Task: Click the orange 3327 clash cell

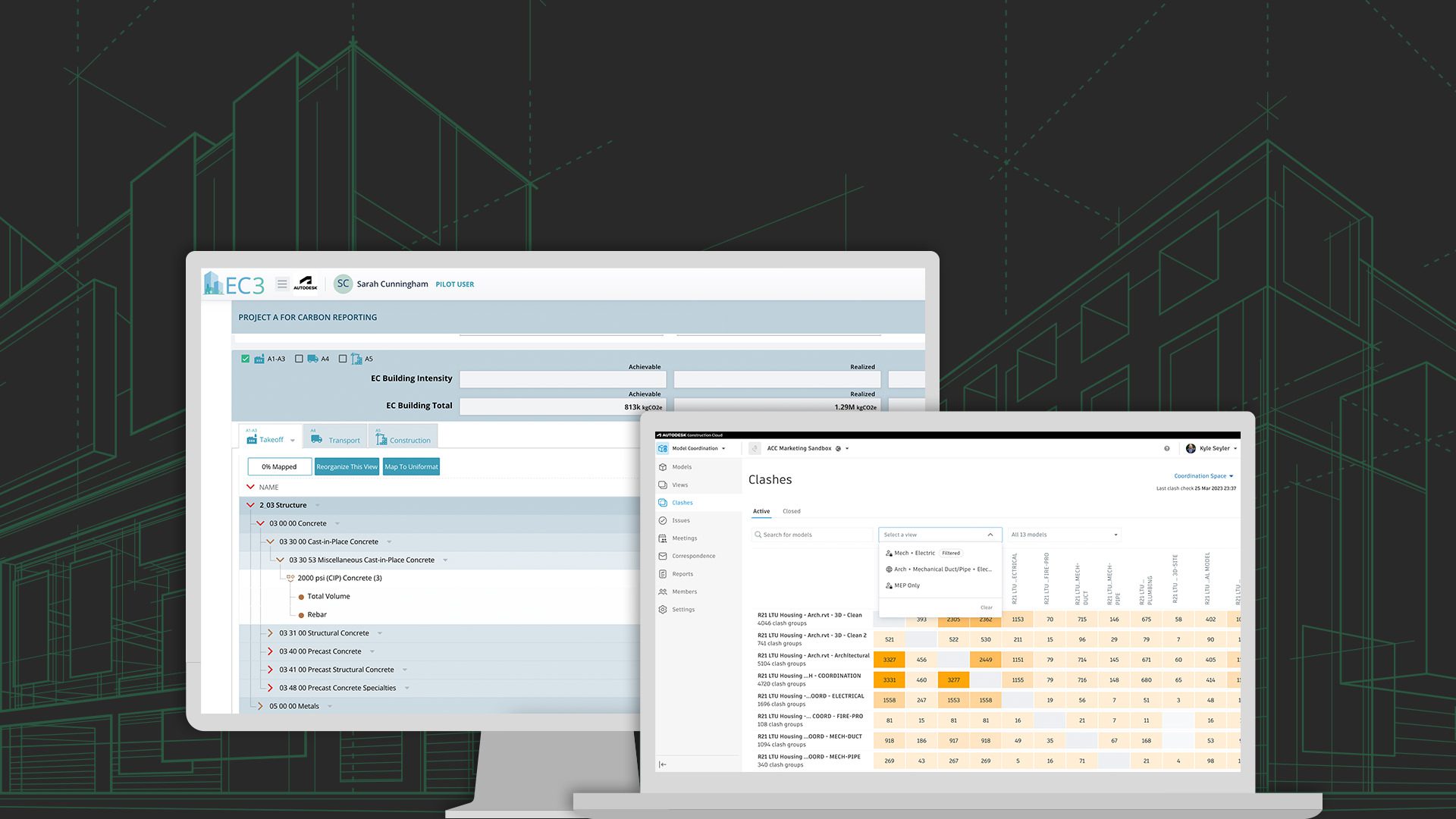Action: click(889, 660)
